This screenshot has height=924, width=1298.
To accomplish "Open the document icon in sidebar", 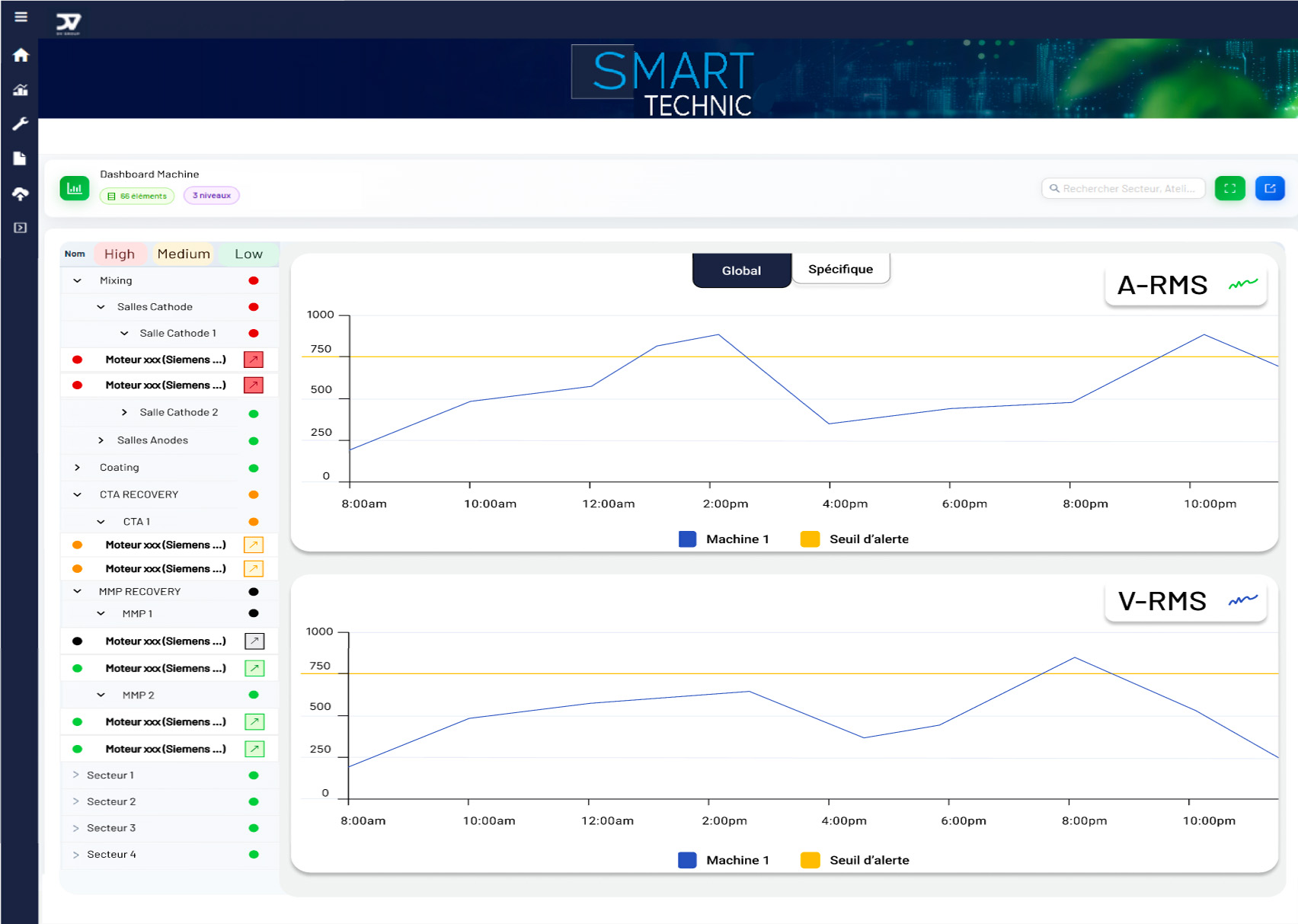I will point(21,158).
